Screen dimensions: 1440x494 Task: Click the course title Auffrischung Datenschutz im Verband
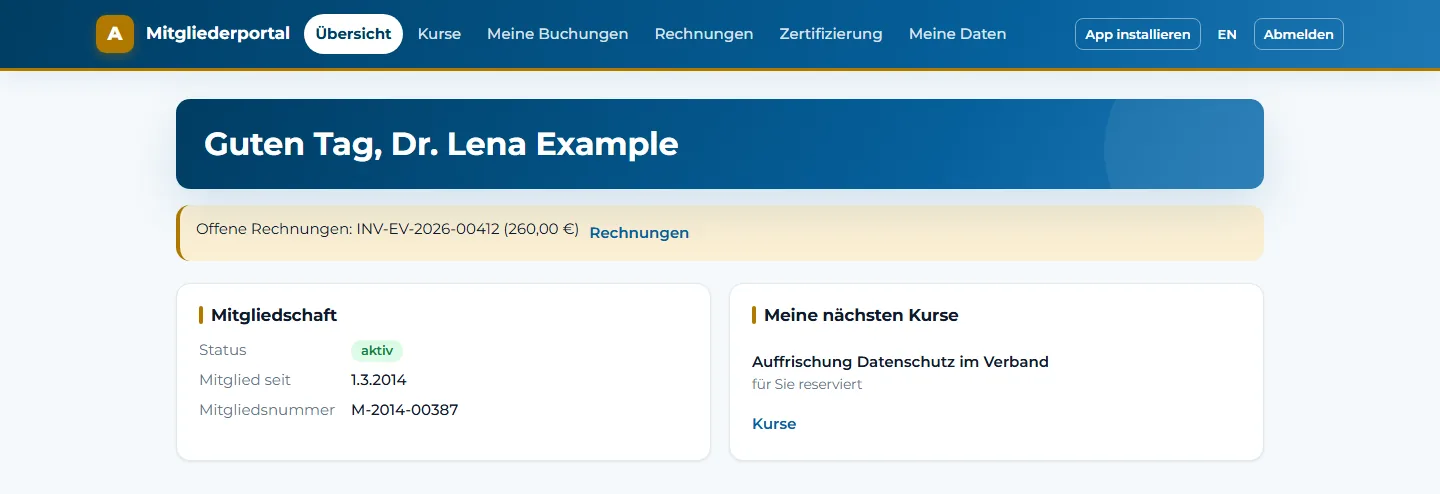[900, 362]
